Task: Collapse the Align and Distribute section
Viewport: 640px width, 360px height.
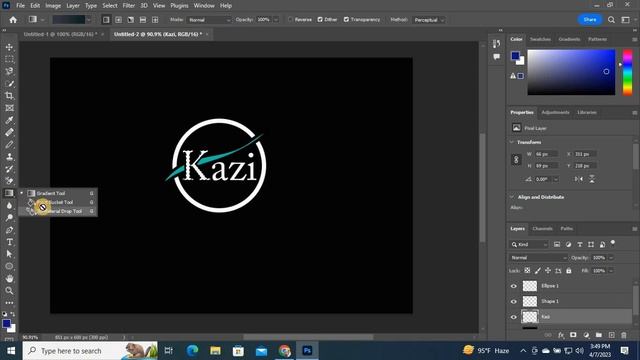Action: click(x=512, y=197)
